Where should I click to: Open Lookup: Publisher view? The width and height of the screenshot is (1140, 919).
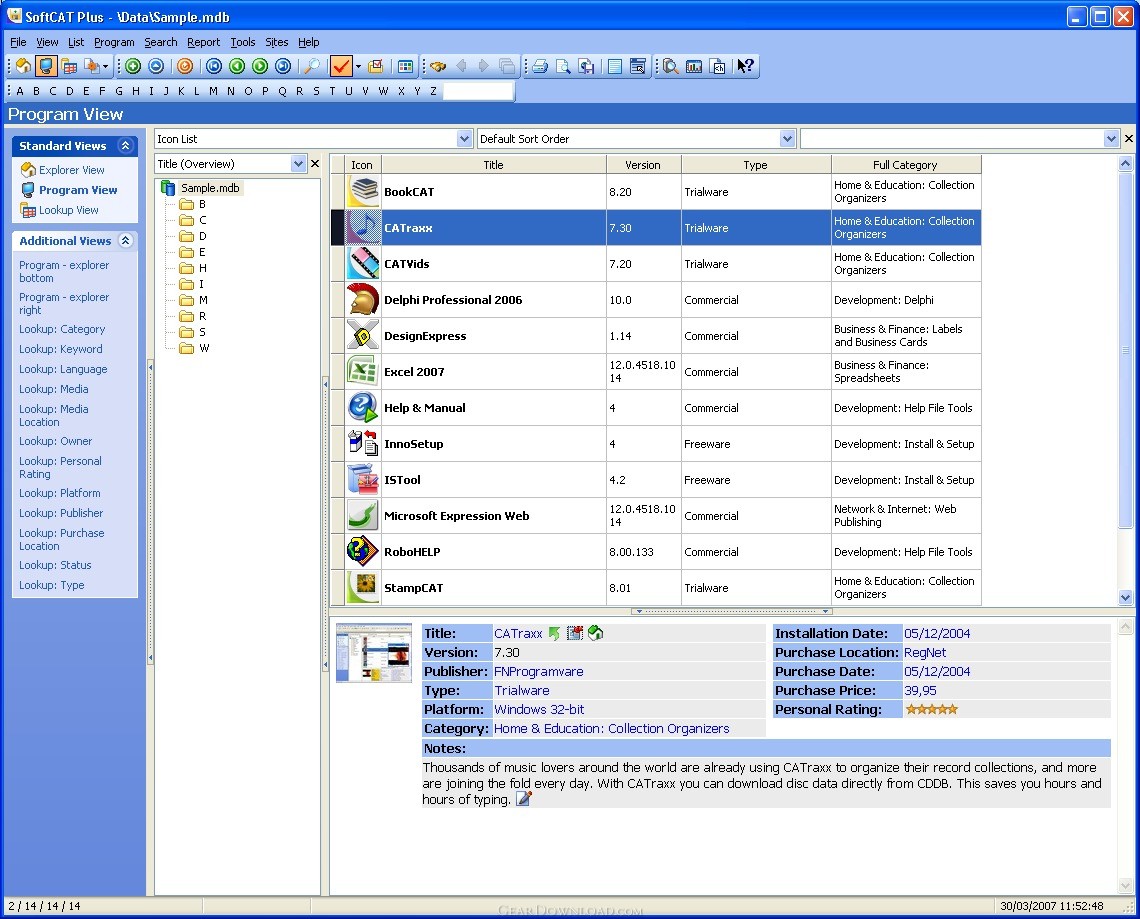point(61,513)
